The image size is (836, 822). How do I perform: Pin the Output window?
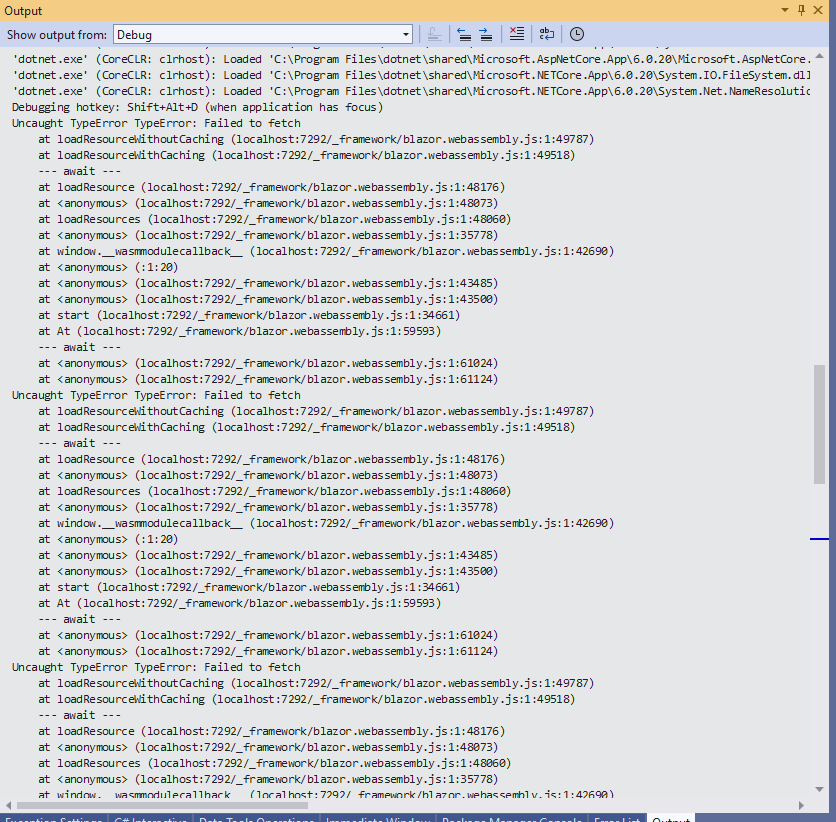(802, 11)
